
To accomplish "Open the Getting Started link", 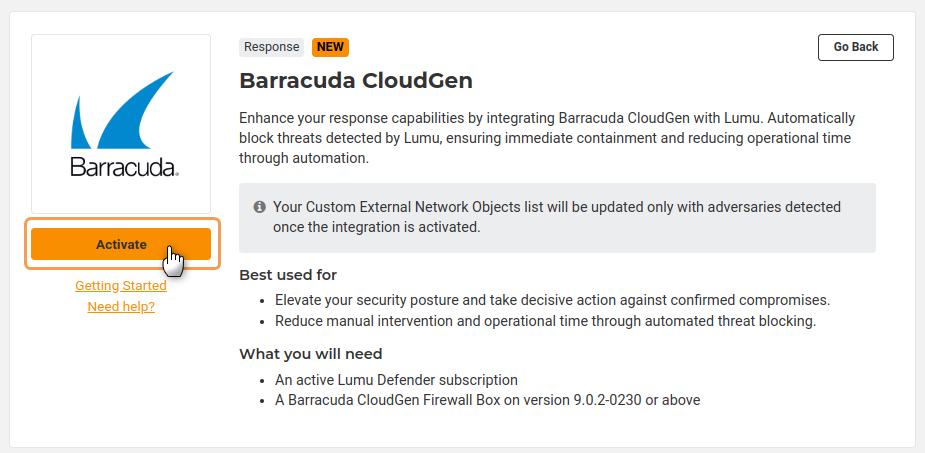I will [x=121, y=286].
